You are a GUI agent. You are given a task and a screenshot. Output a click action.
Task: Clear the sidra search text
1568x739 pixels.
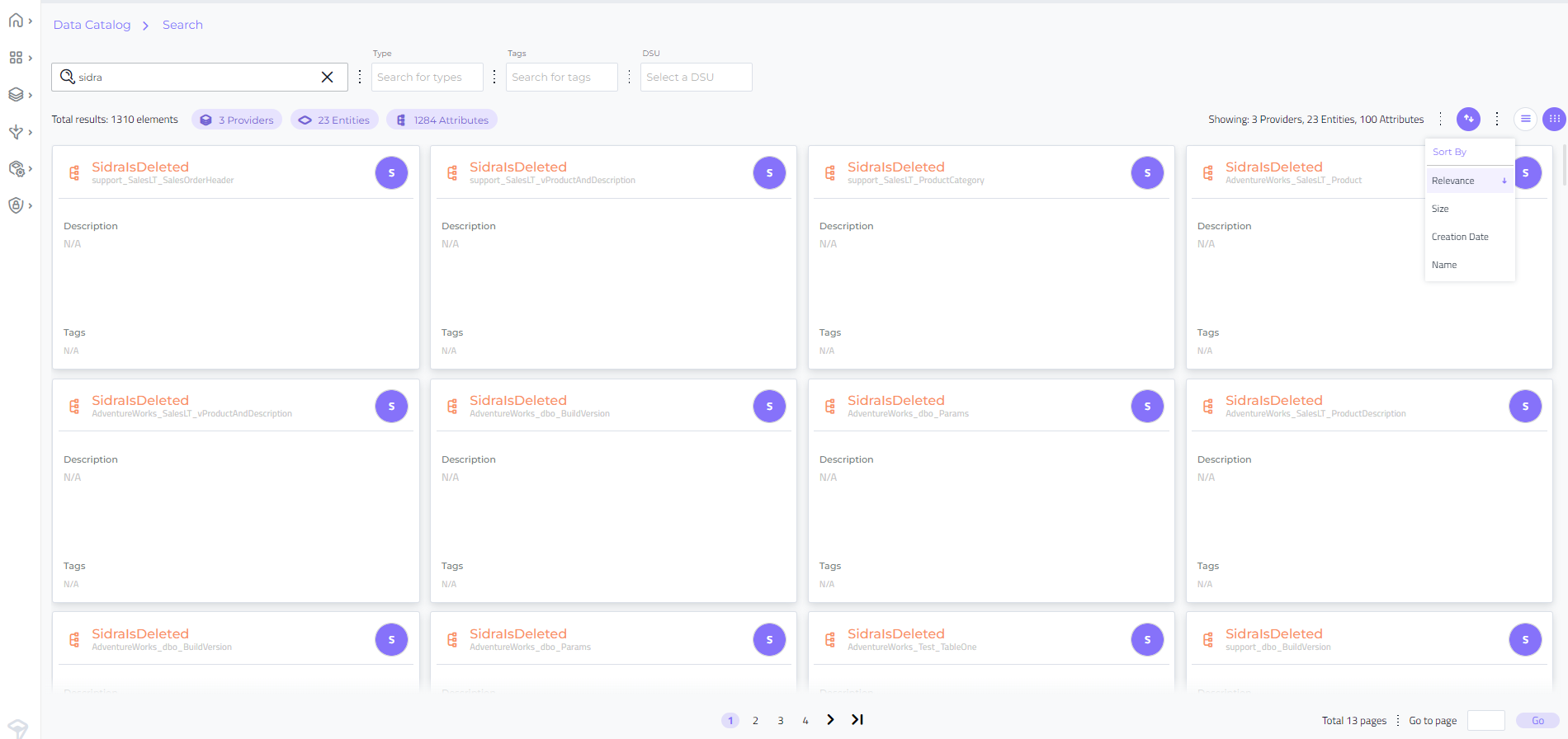tap(327, 77)
